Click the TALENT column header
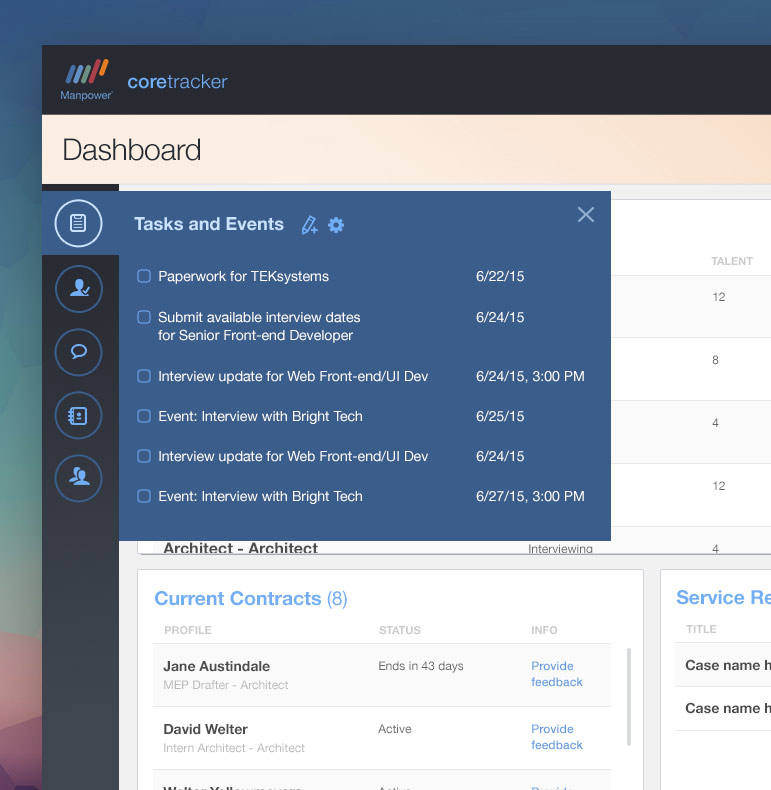Viewport: 771px width, 790px height. point(732,261)
